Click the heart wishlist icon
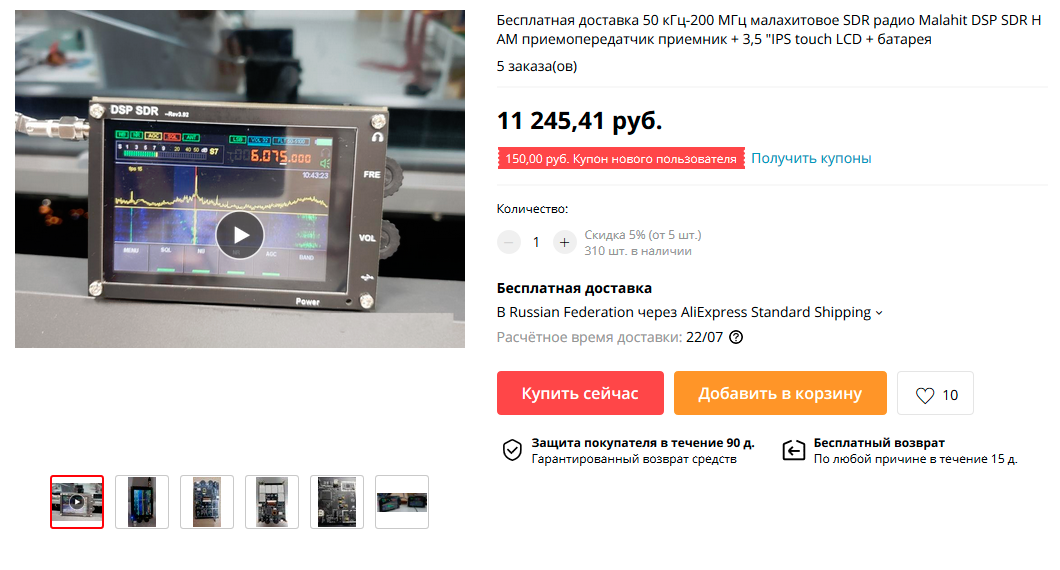Viewport: 1060px width, 570px height. click(925, 396)
